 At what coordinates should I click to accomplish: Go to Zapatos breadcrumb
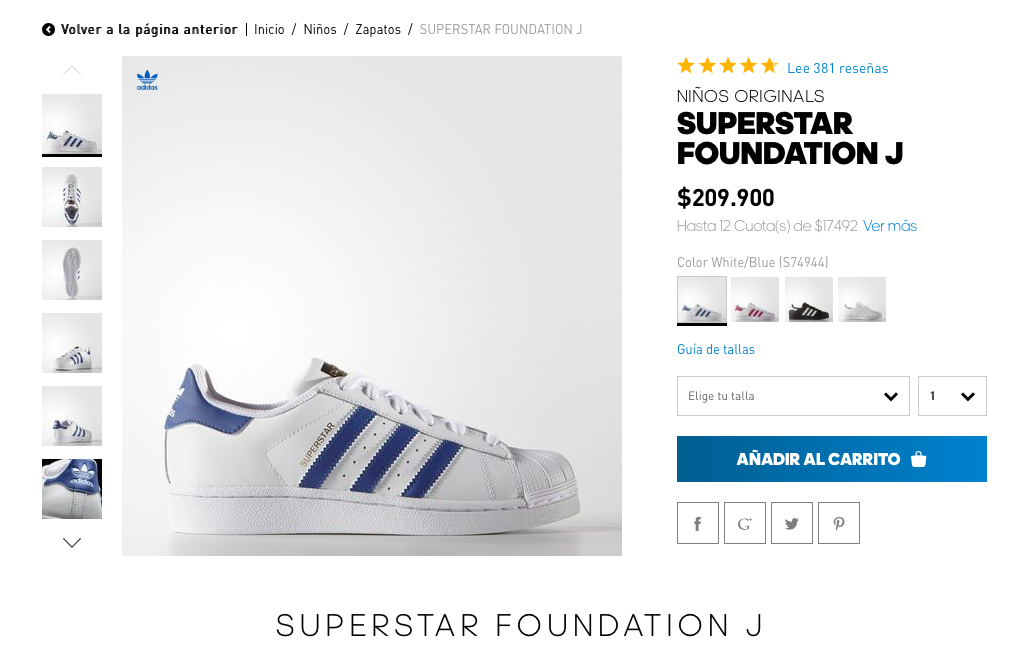378,30
